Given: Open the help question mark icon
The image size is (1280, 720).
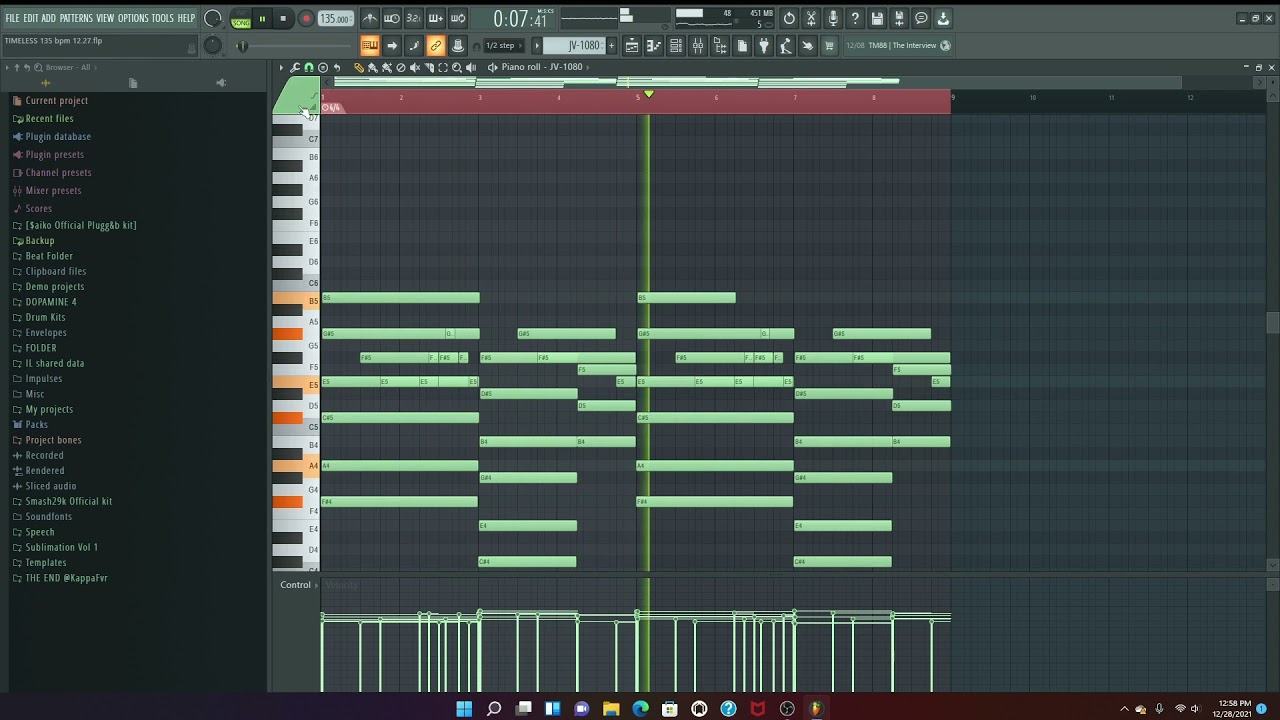Looking at the screenshot, I should coord(855,18).
